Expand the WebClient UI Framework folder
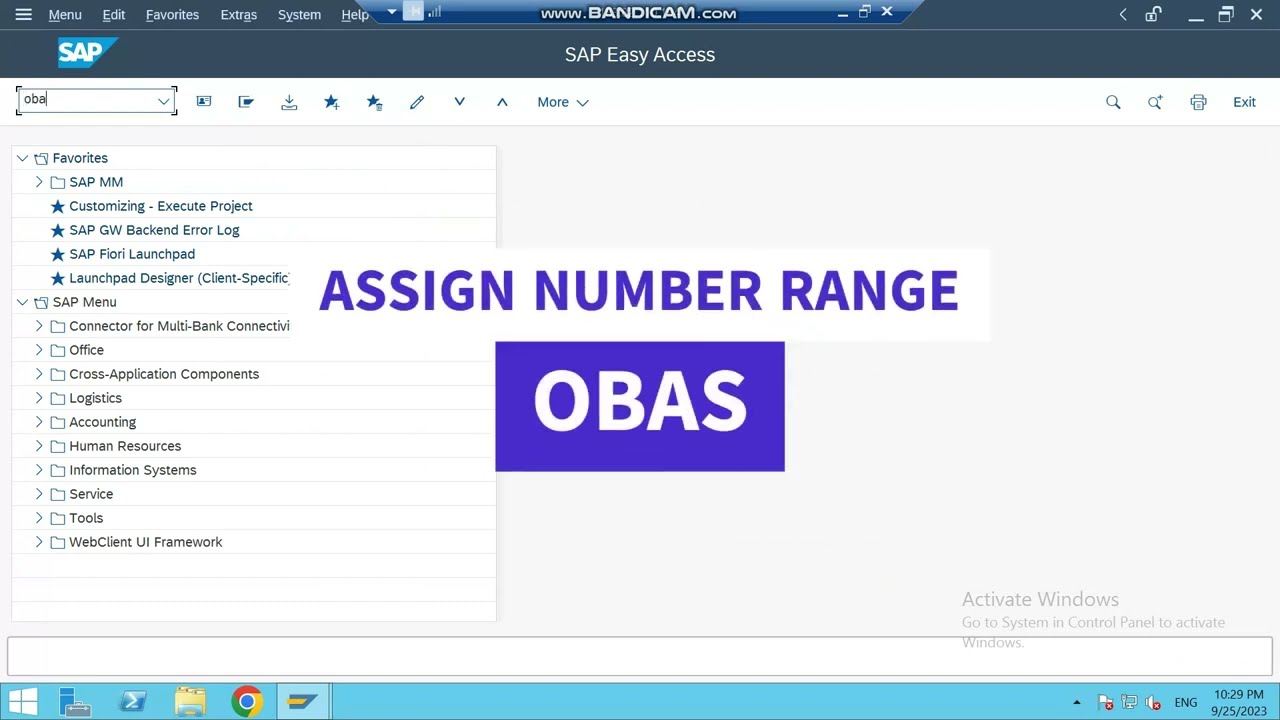The width and height of the screenshot is (1280, 720). point(39,542)
